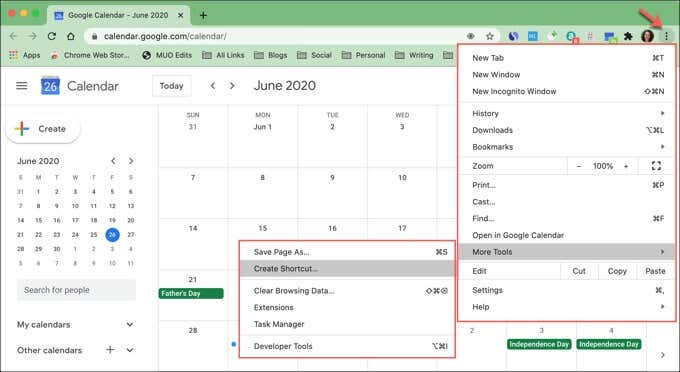Collapse Other calendars section

130,349
